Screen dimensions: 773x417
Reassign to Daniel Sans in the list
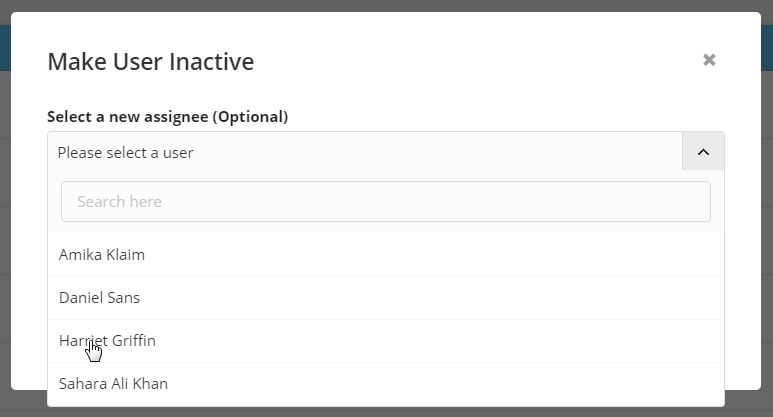pyautogui.click(x=386, y=298)
